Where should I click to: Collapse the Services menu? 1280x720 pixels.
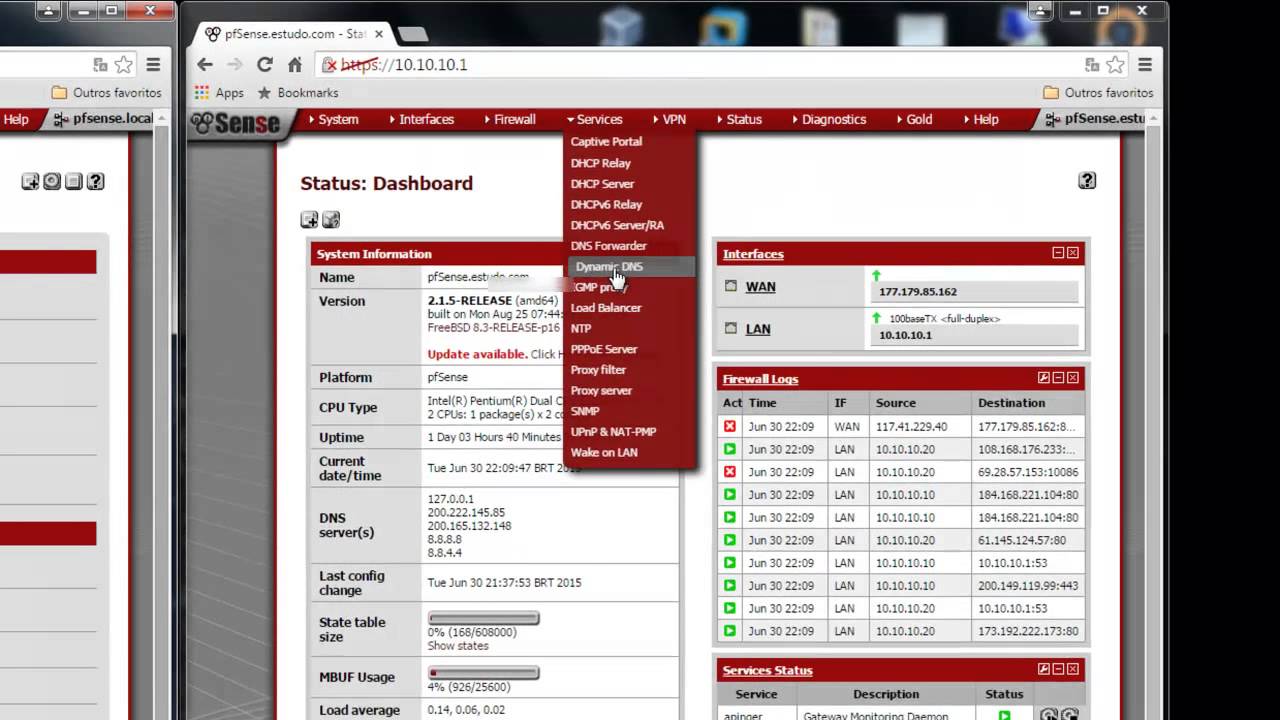594,119
